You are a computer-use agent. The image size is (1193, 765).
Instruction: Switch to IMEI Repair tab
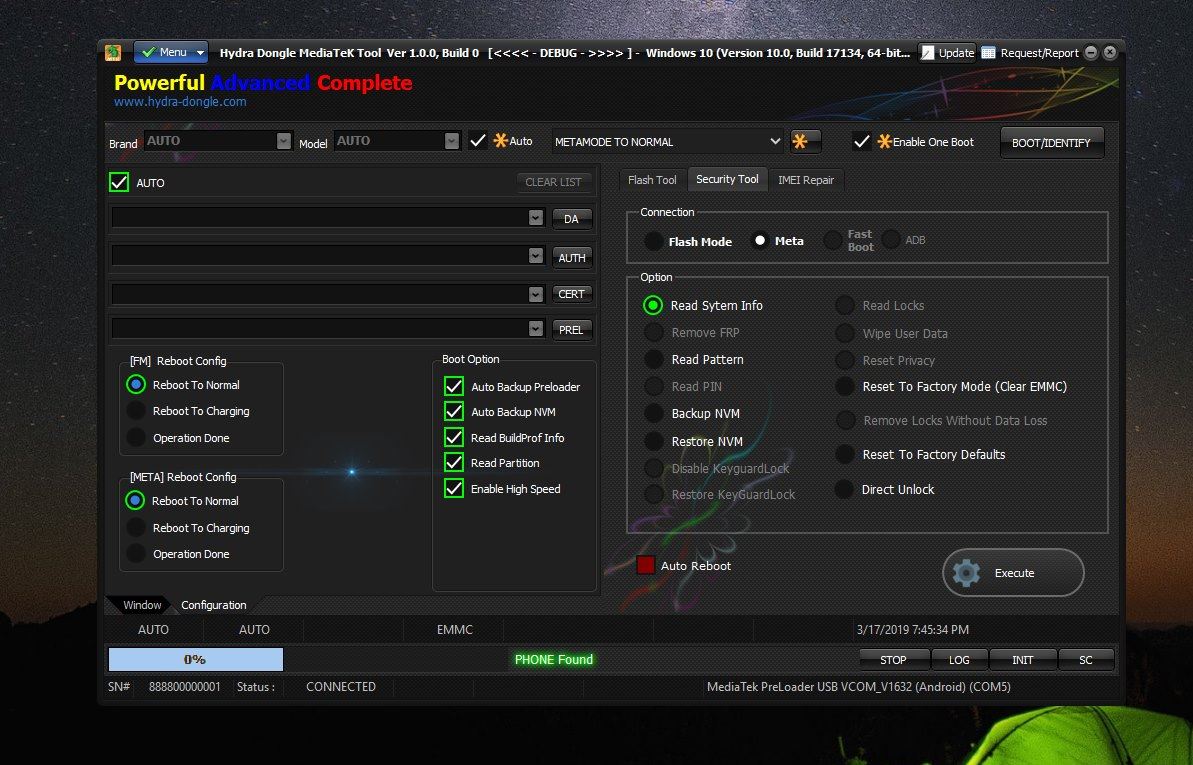[806, 180]
